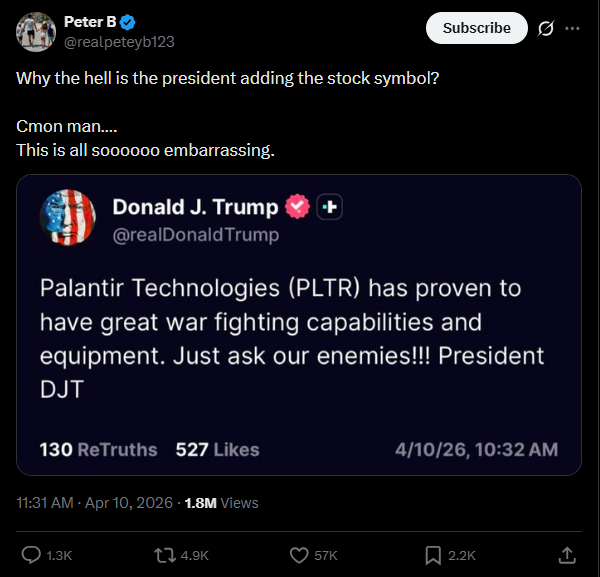
Task: Open Donald J. Trump's flag avatar
Action: click(68, 219)
